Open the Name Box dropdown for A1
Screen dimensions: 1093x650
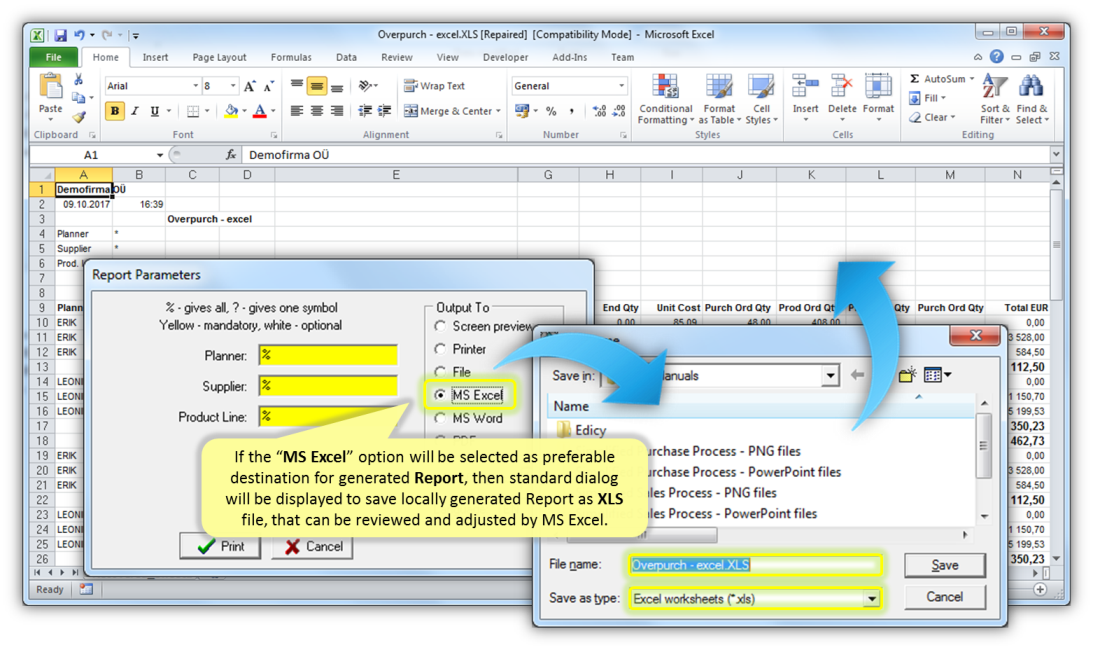160,155
